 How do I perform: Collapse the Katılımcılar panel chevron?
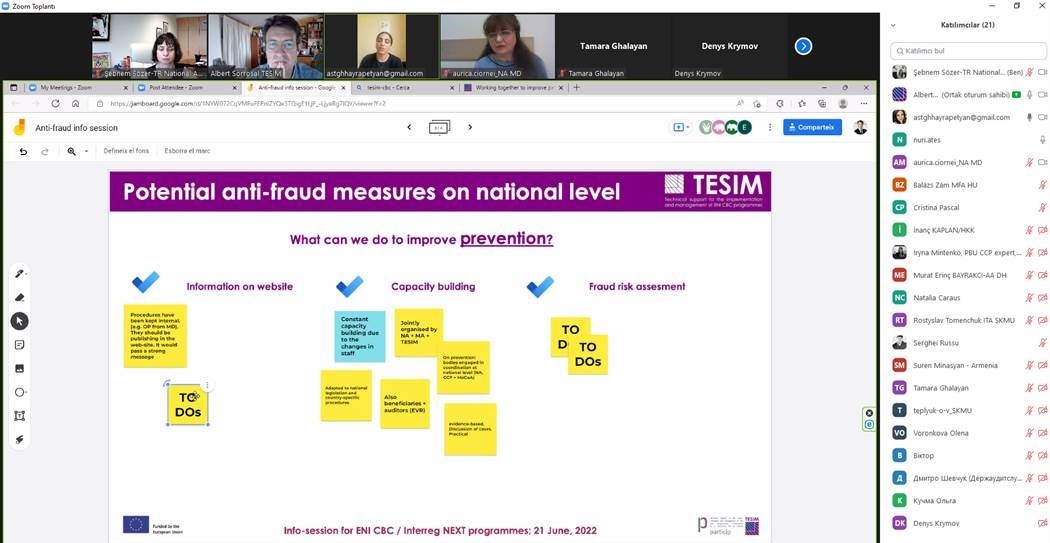(893, 25)
